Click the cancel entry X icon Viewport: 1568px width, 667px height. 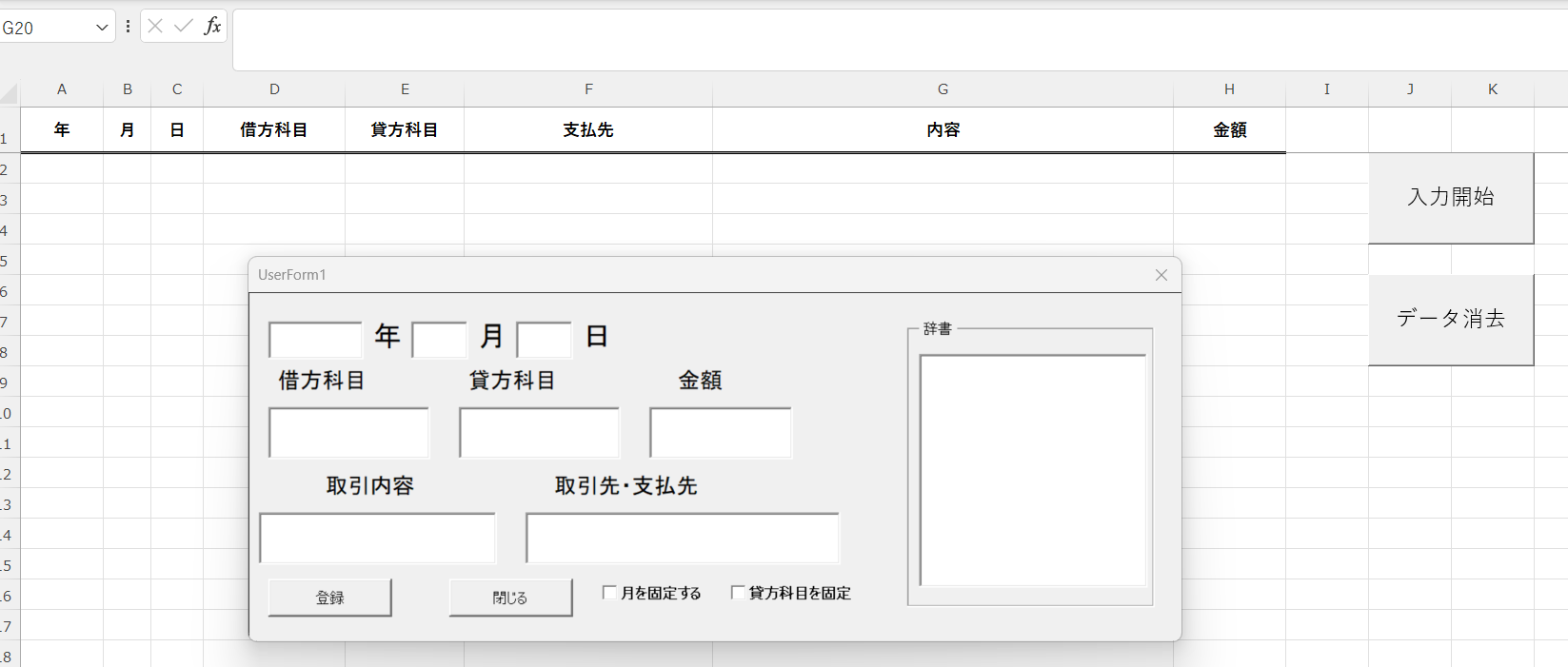[x=155, y=27]
